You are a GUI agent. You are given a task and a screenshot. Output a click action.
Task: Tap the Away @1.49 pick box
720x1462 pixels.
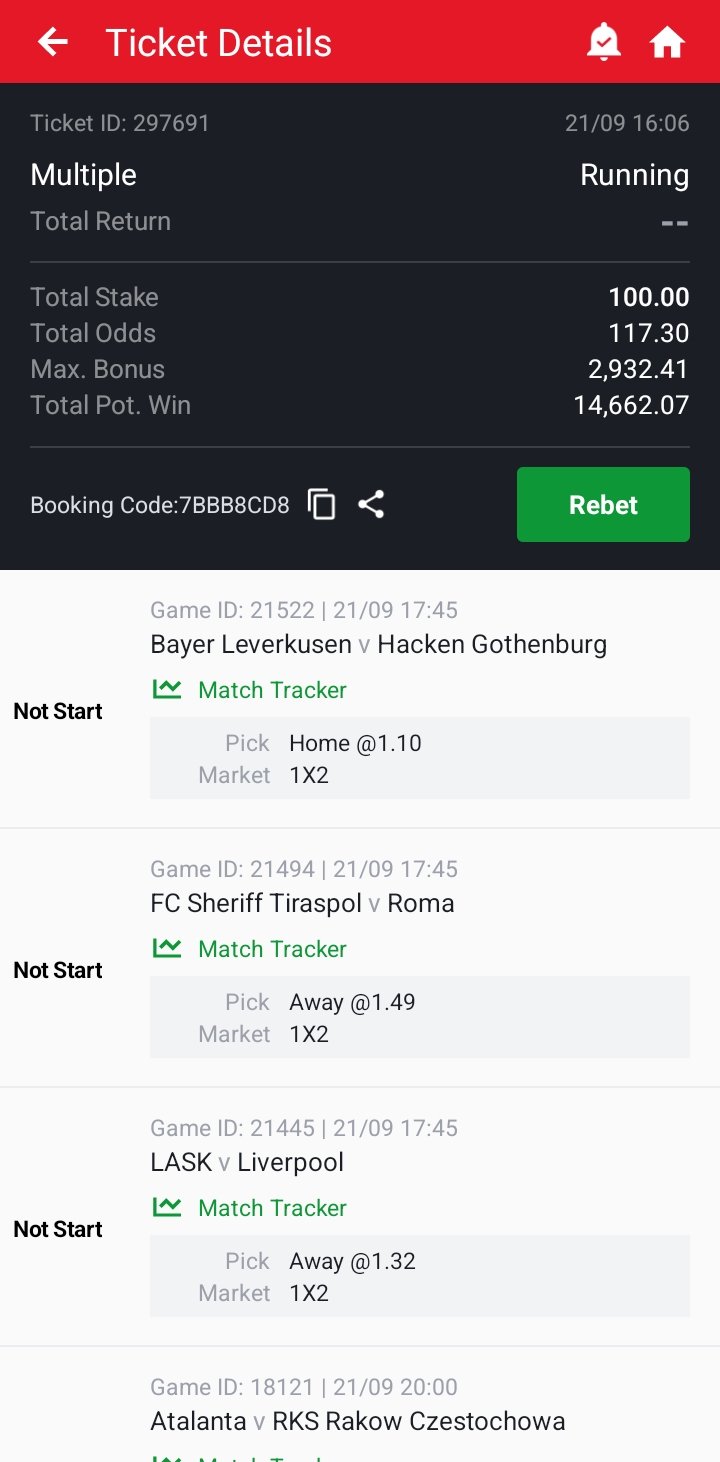click(x=419, y=1017)
